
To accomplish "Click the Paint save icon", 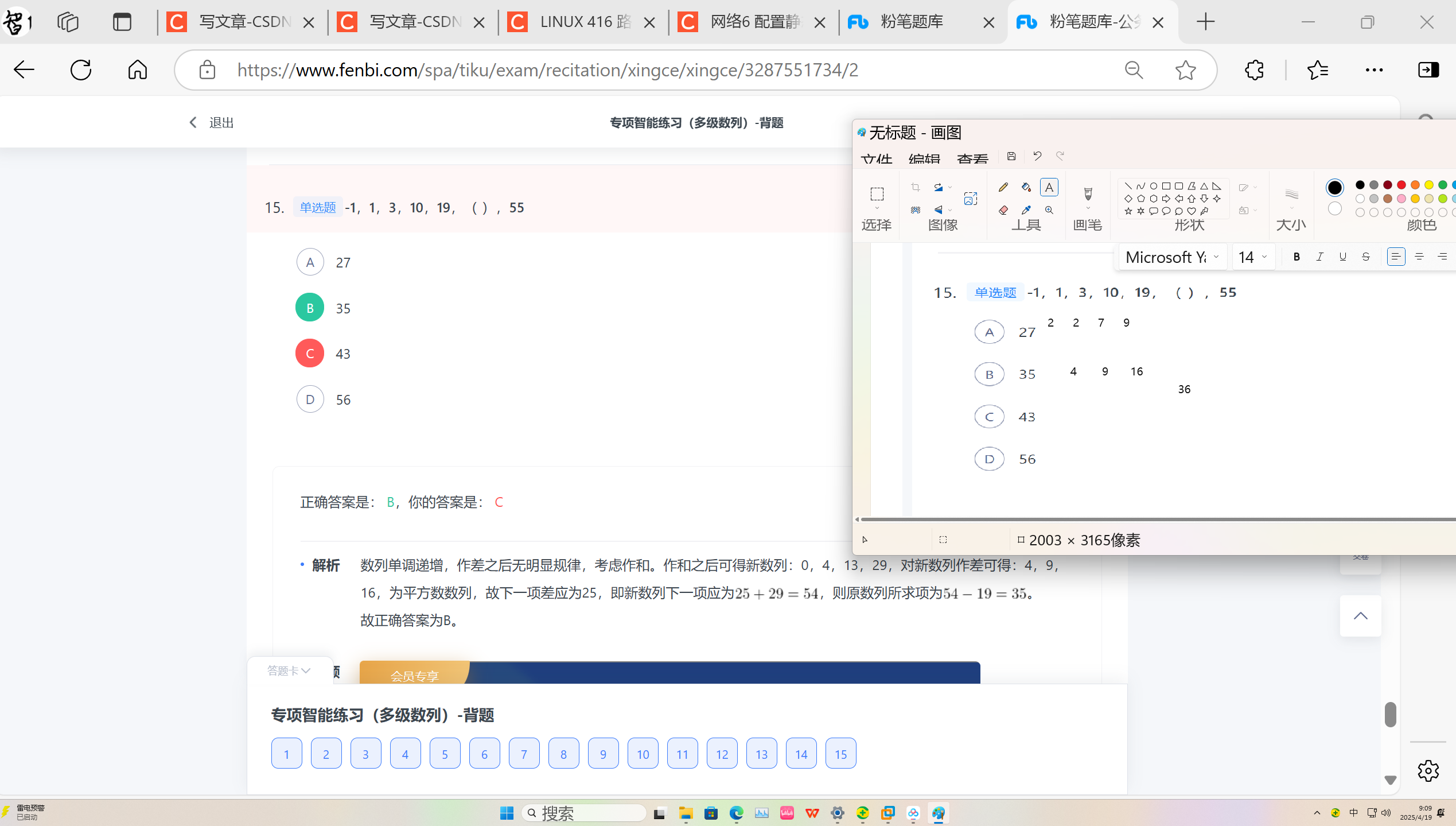I will coord(1011,156).
